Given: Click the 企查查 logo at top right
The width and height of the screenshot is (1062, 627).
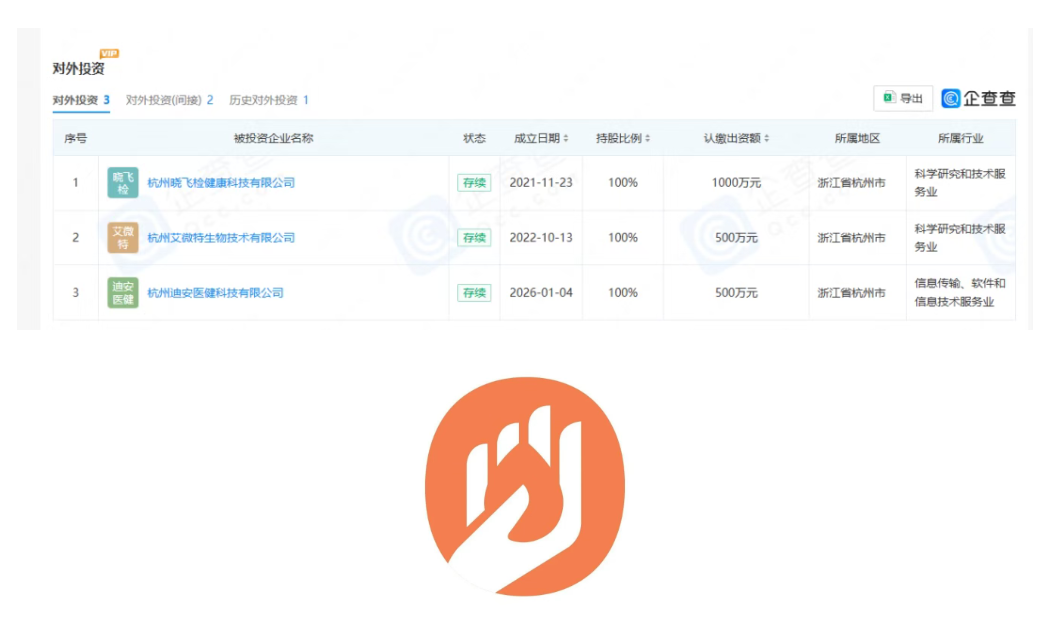Looking at the screenshot, I should [978, 98].
